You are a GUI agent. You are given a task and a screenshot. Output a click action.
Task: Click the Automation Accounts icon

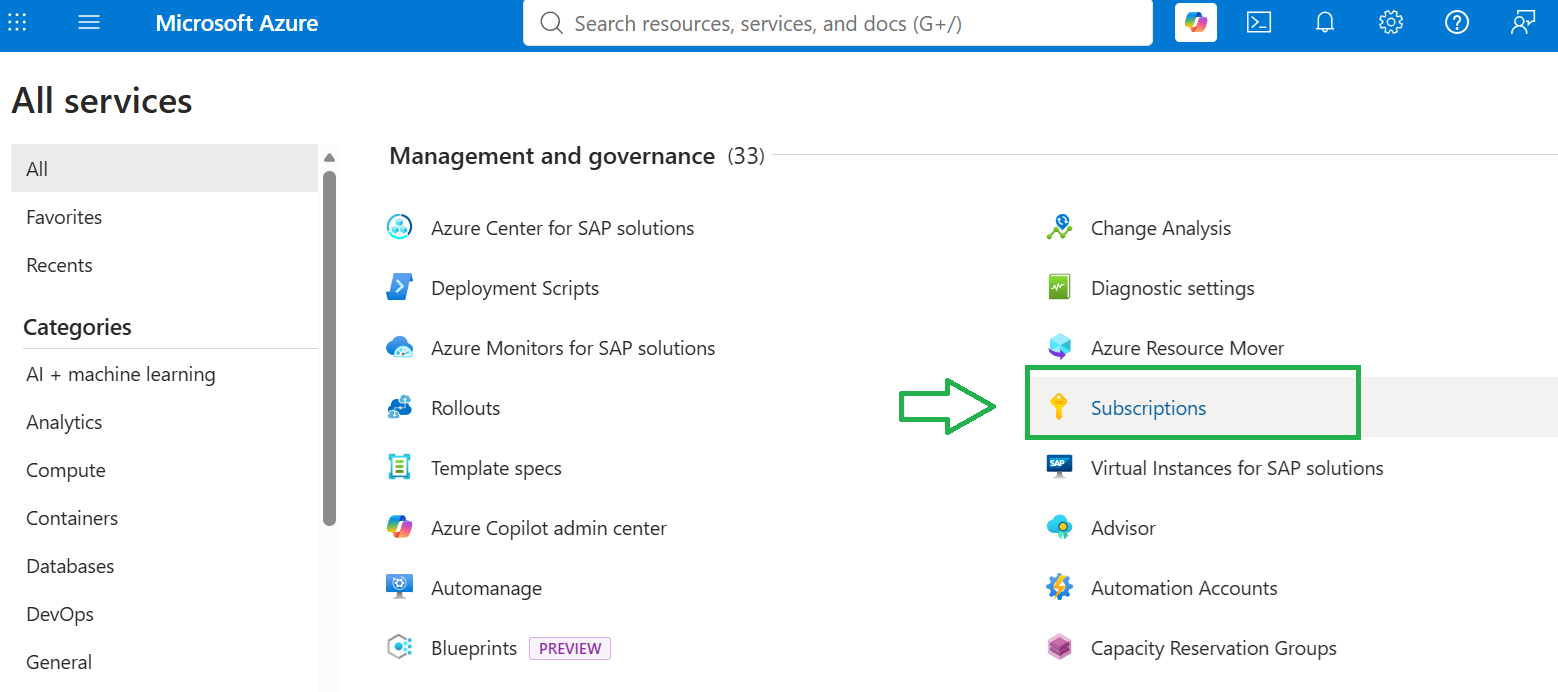pos(1059,588)
